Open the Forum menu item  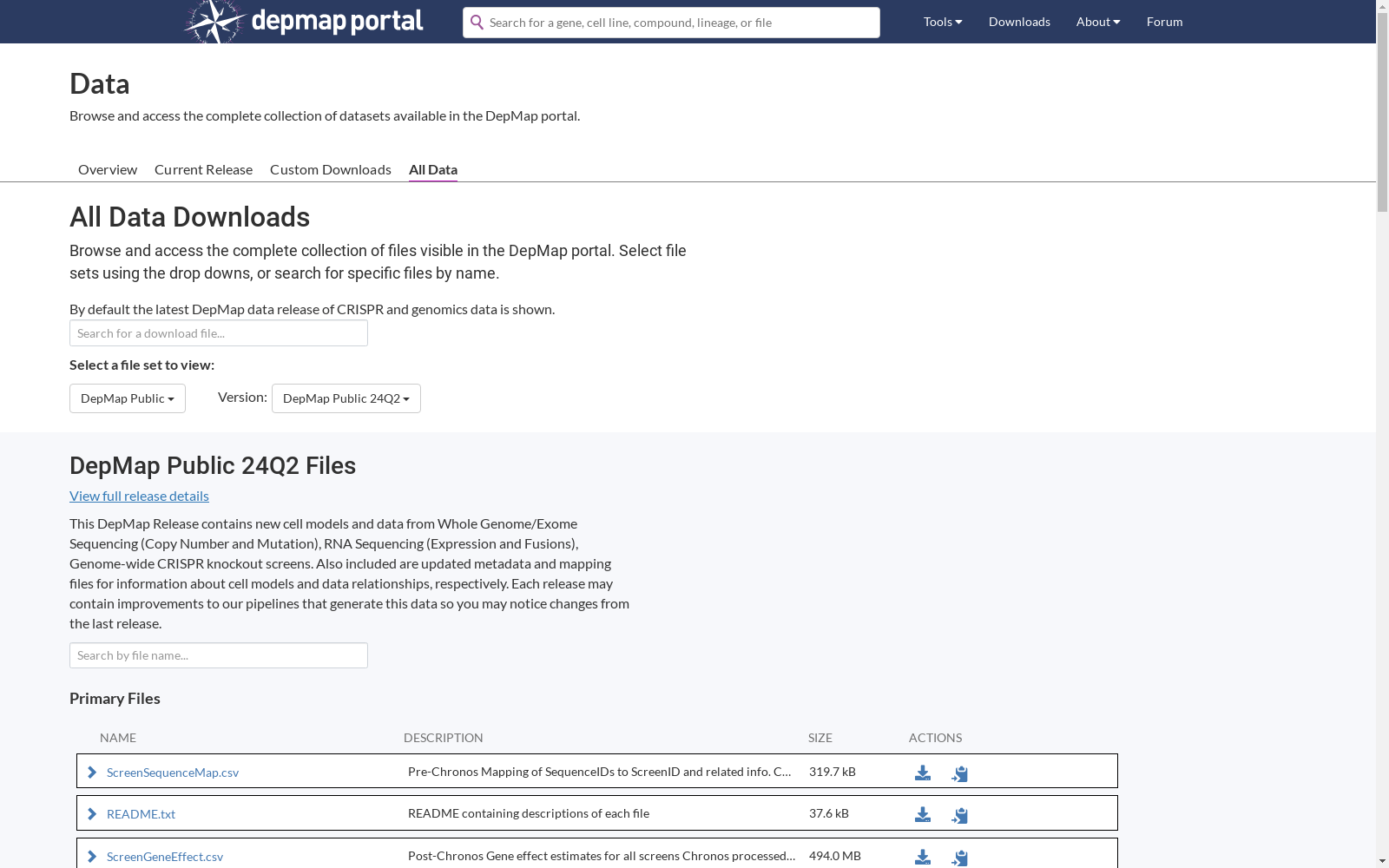(1164, 22)
